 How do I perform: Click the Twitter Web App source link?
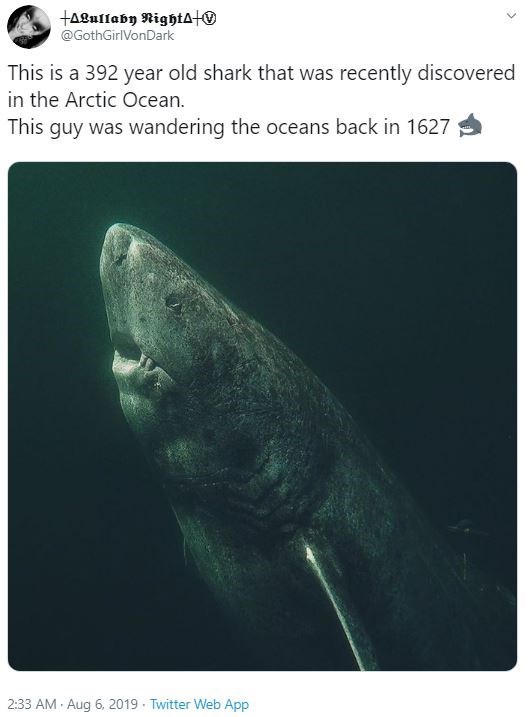199,704
